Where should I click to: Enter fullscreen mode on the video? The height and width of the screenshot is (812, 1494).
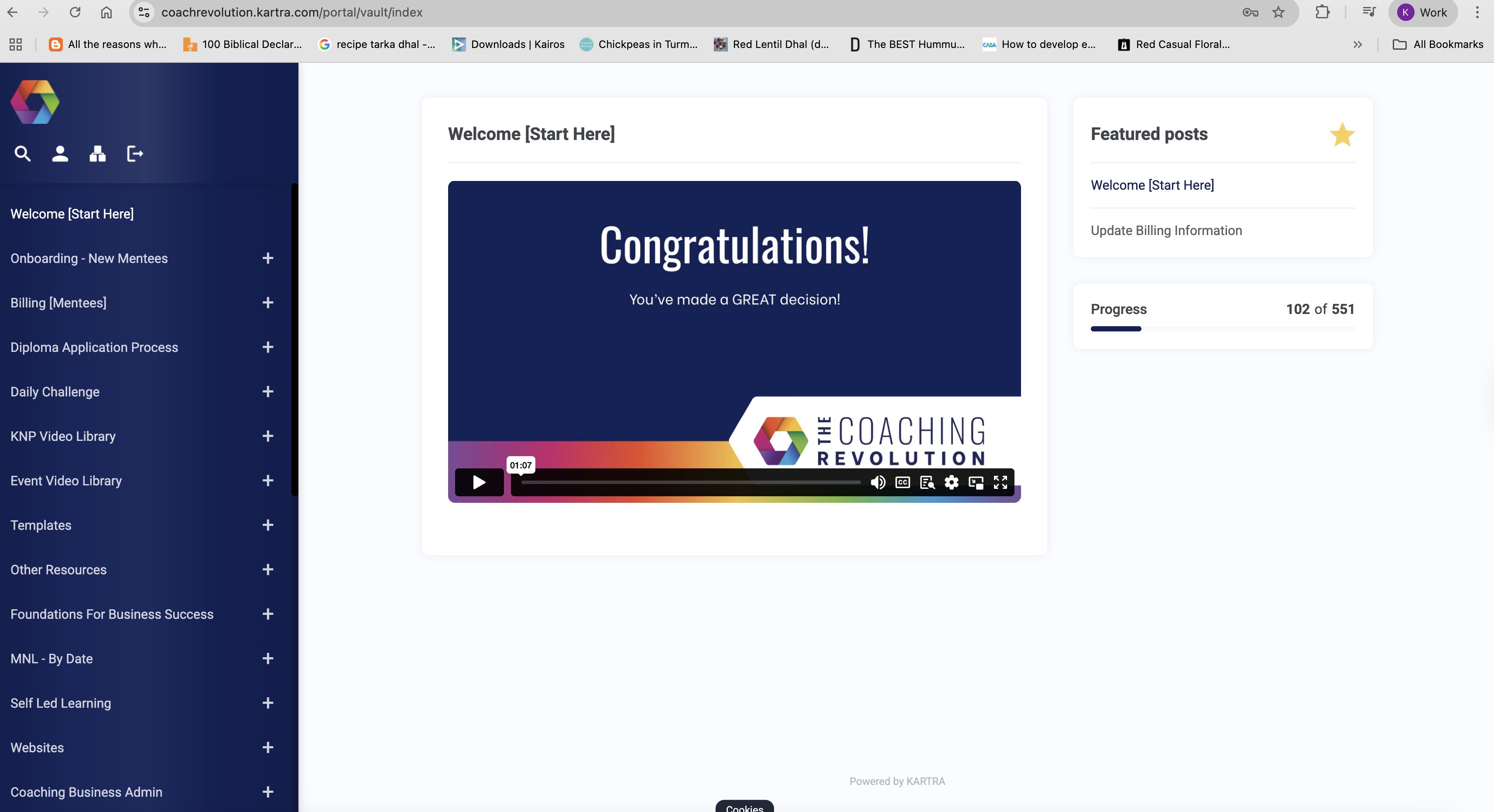(x=1001, y=482)
